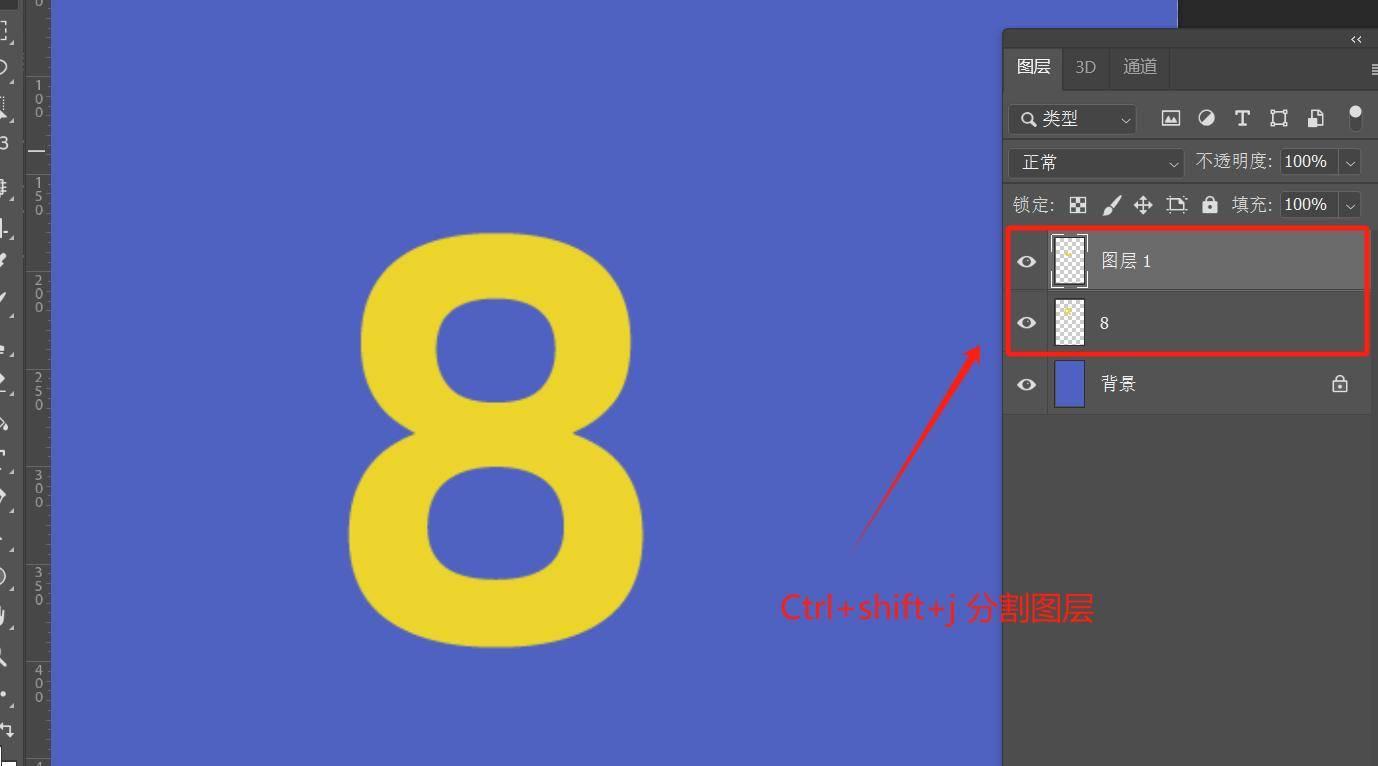Click the adjustment layer filter icon

click(1206, 118)
